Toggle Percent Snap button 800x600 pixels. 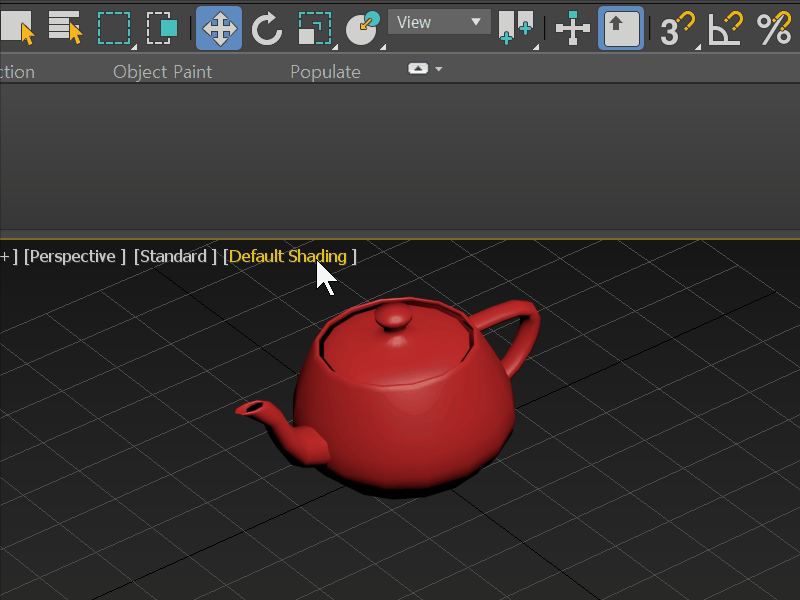pyautogui.click(x=774, y=29)
